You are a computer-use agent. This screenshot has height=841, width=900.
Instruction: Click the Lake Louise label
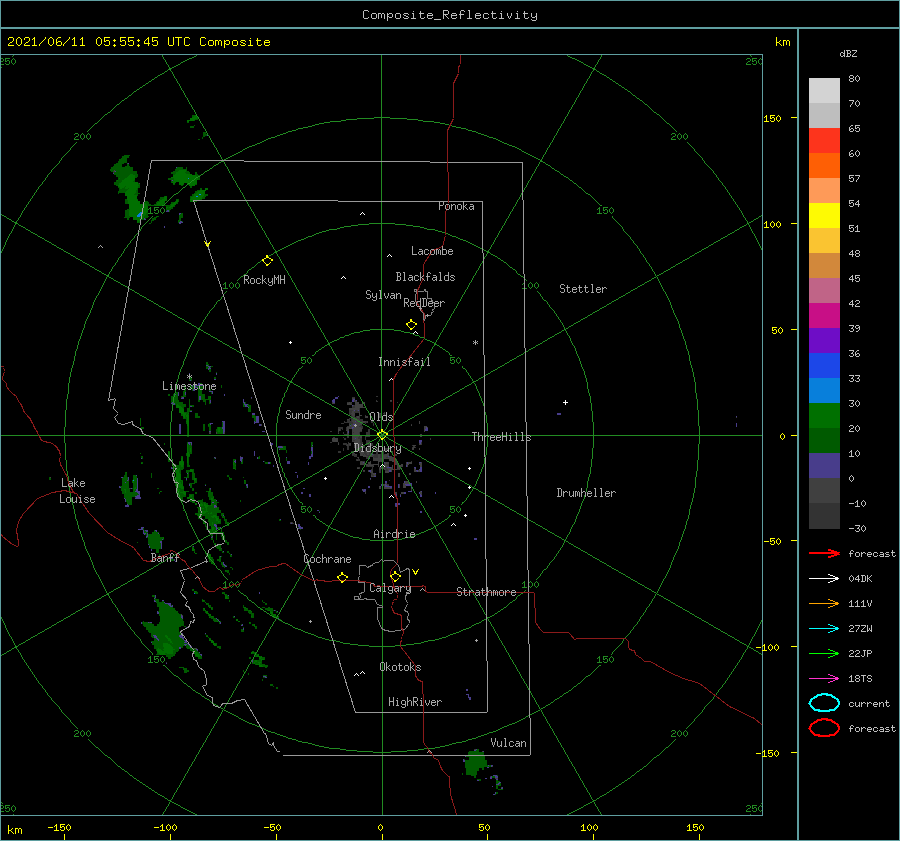(x=77, y=491)
